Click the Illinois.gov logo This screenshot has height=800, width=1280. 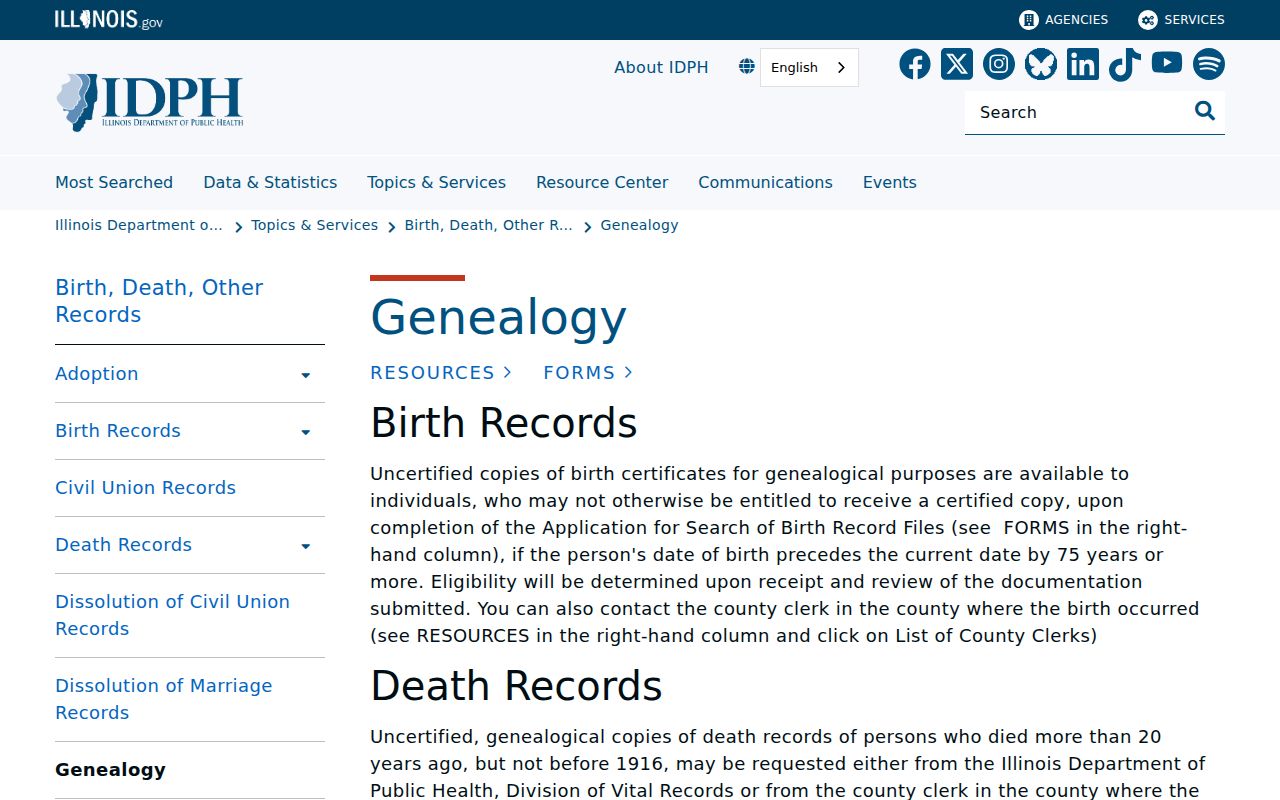(109, 20)
